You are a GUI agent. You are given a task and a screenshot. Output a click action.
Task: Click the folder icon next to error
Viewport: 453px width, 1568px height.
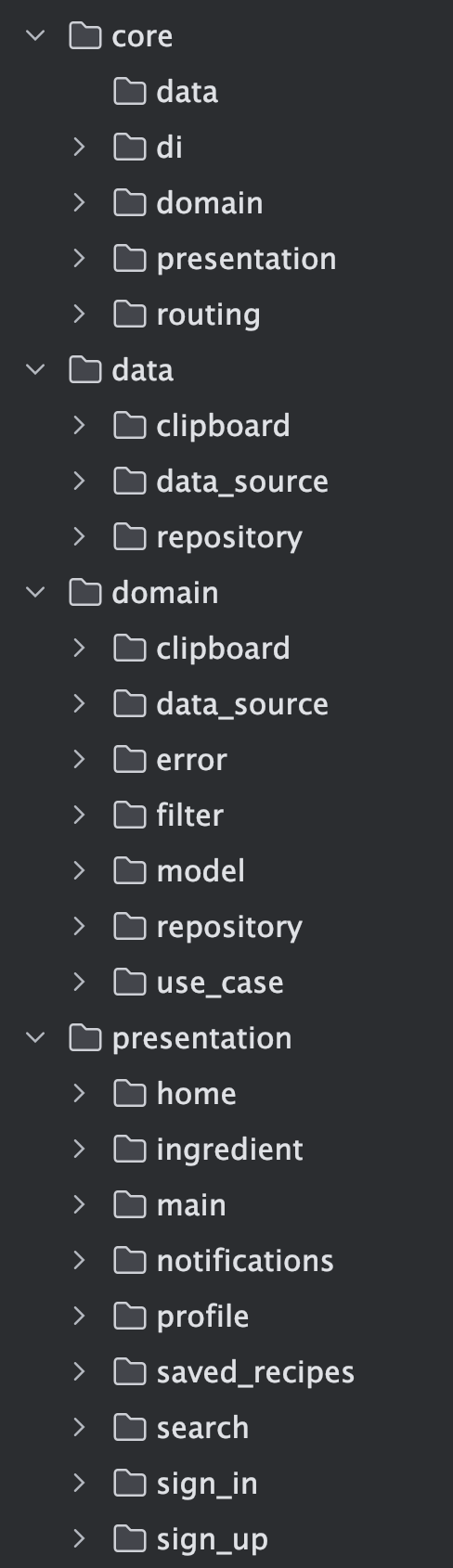click(x=130, y=759)
